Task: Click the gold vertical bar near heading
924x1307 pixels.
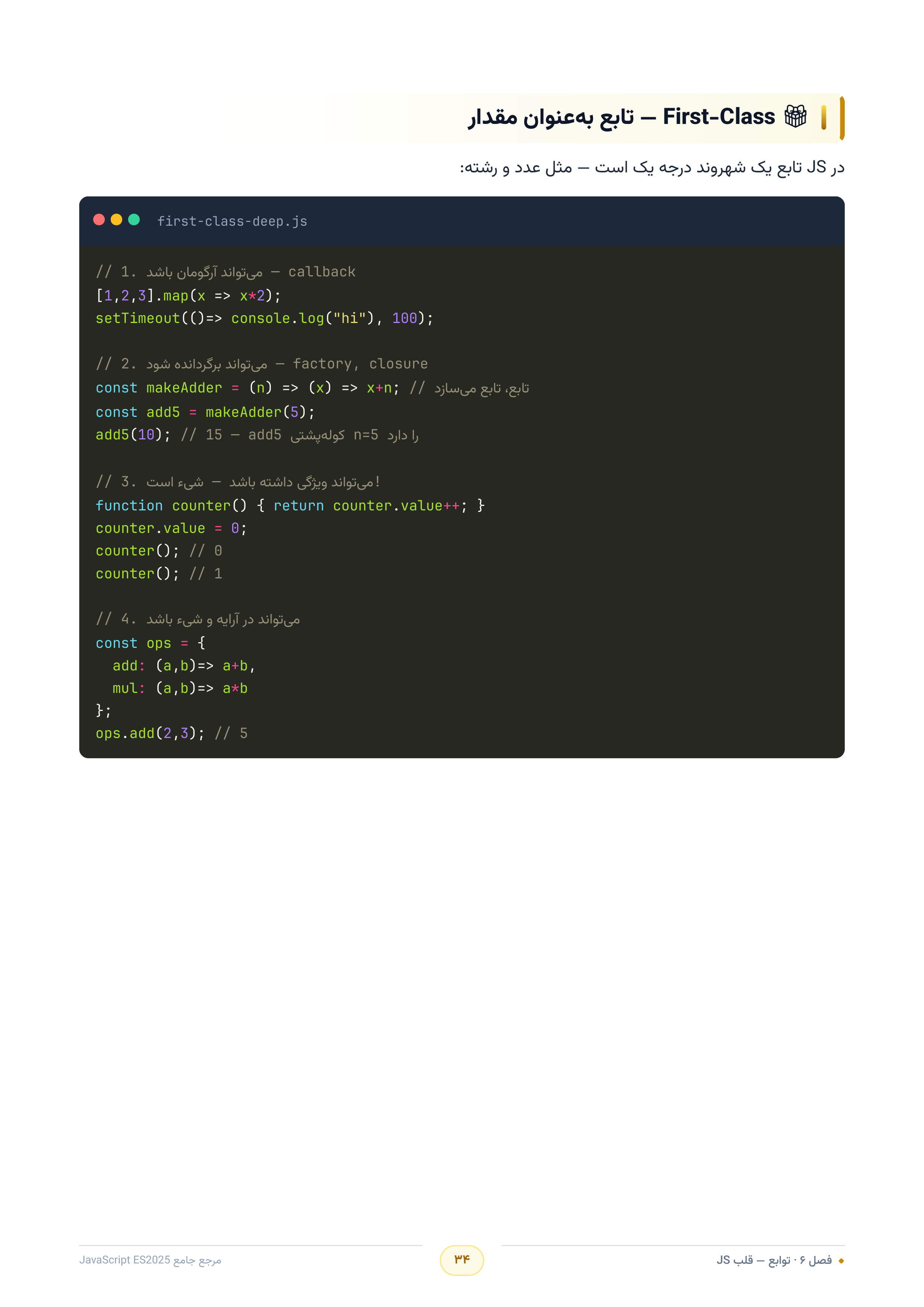Action: 824,117
